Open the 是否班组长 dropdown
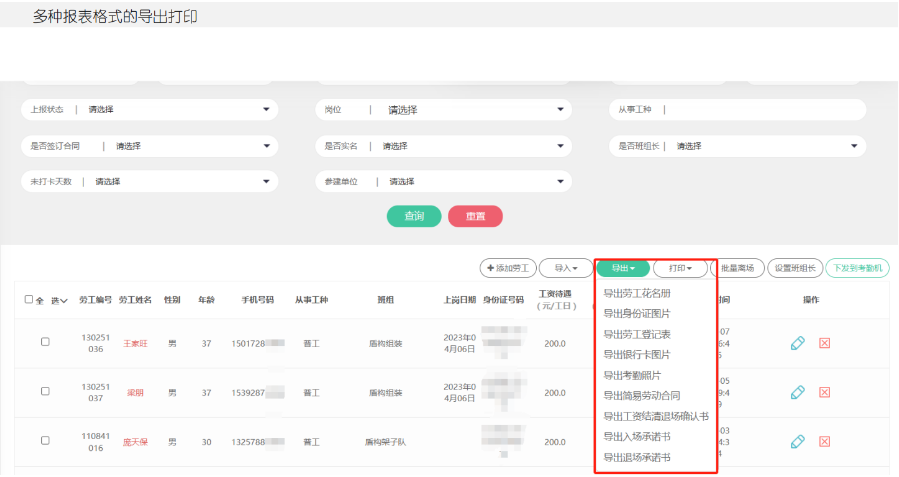 (737, 146)
